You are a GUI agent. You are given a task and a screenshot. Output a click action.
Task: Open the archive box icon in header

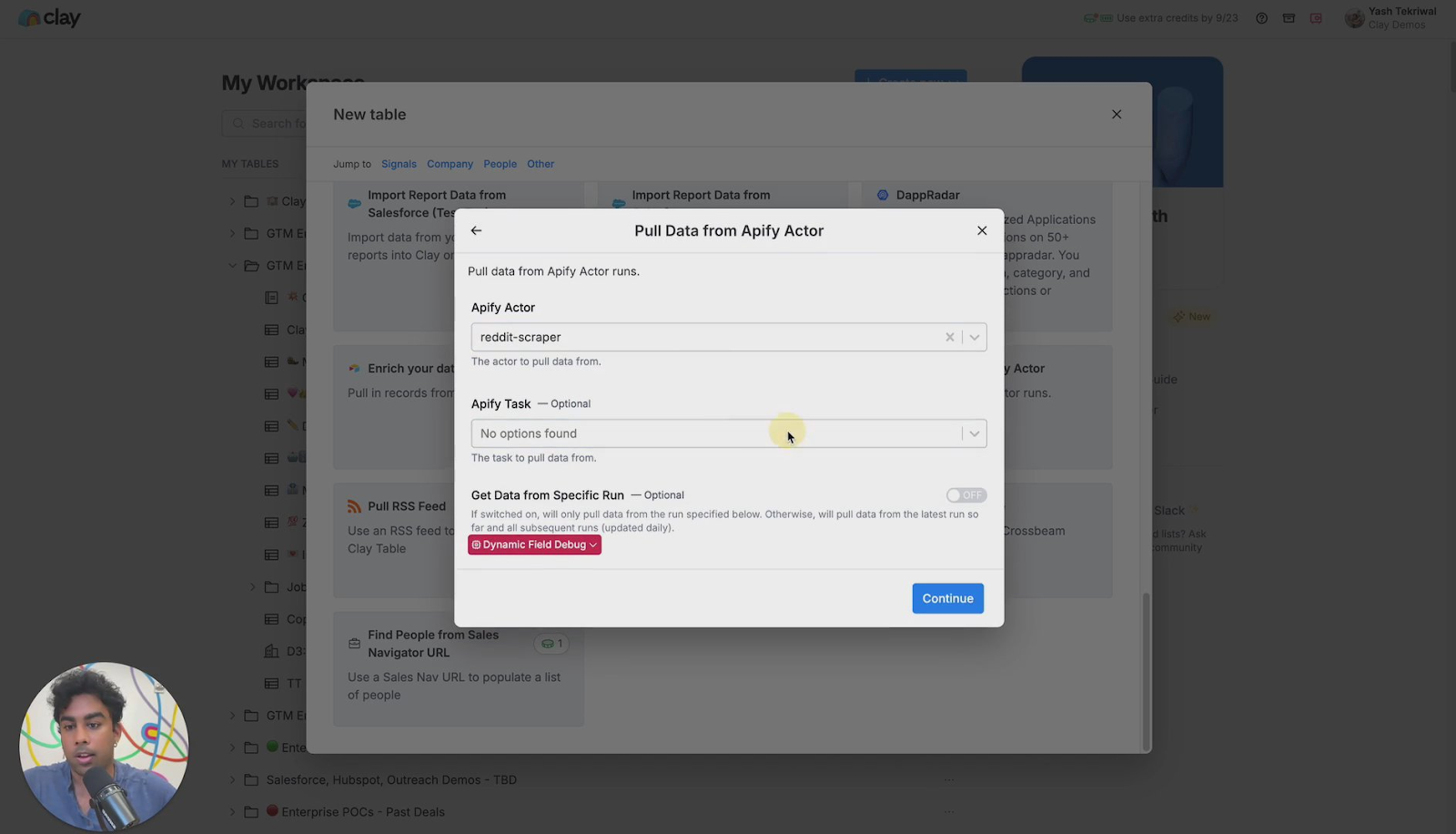coord(1289,18)
